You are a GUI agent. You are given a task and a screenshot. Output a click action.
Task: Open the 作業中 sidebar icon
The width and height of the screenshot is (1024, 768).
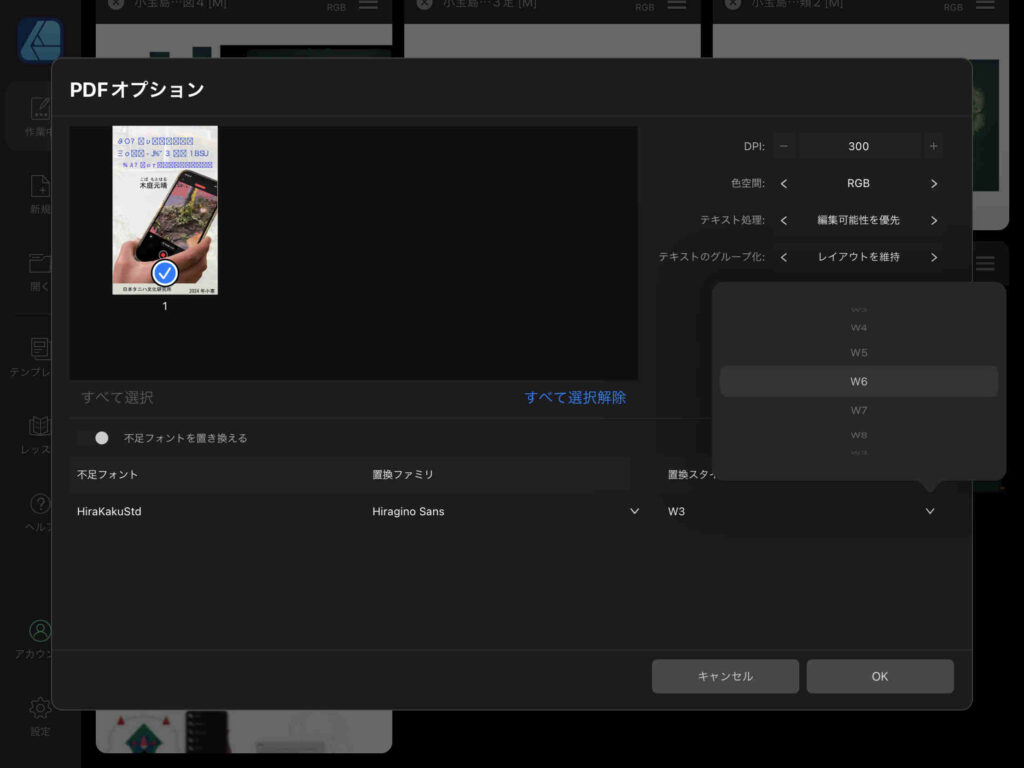40,108
